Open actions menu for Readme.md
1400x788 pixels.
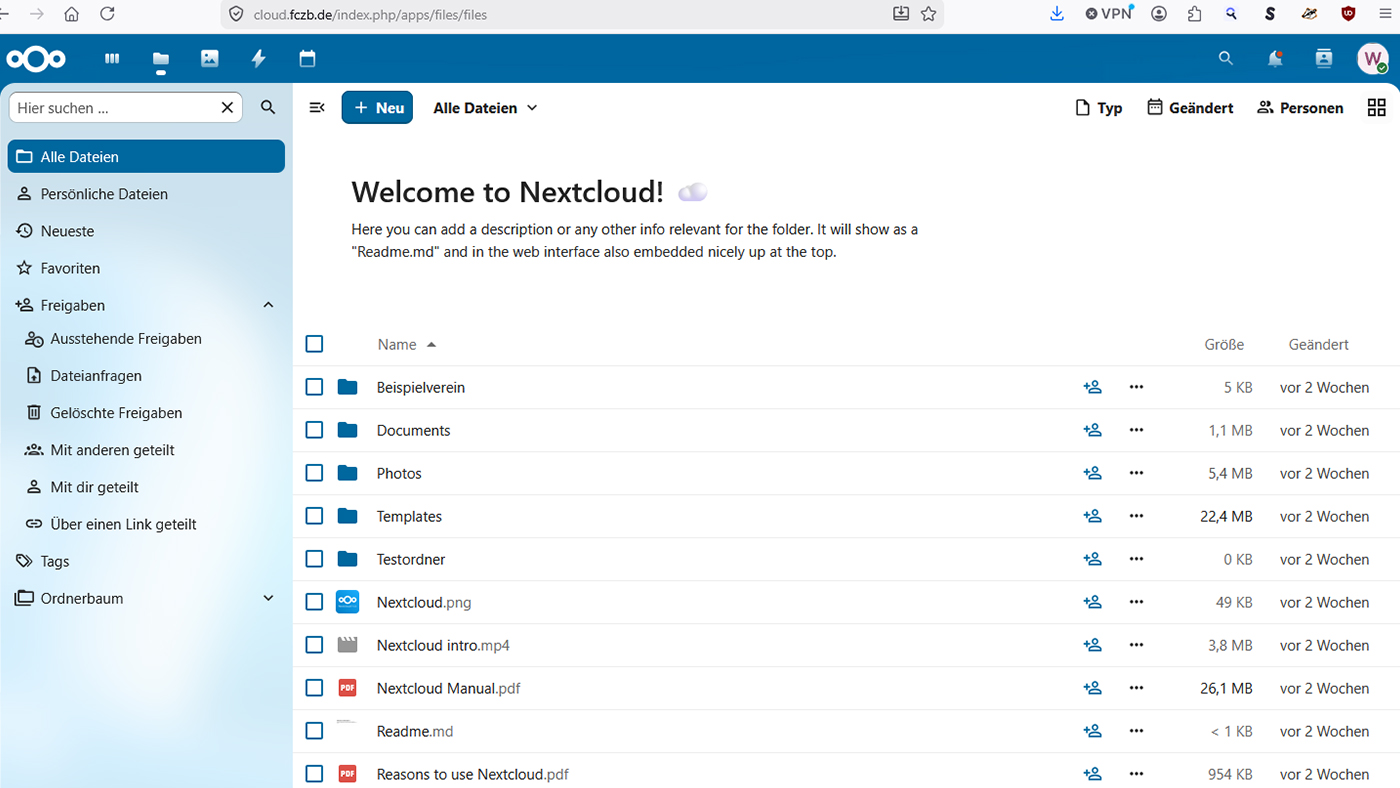click(x=1136, y=731)
